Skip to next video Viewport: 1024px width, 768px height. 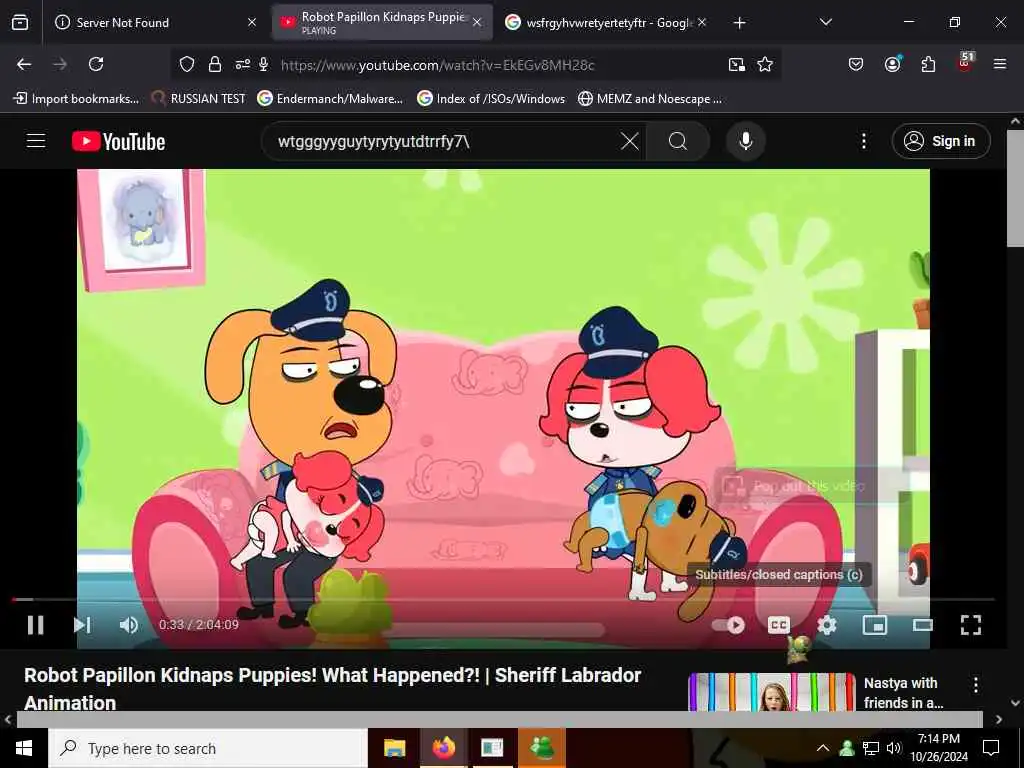pyautogui.click(x=82, y=625)
